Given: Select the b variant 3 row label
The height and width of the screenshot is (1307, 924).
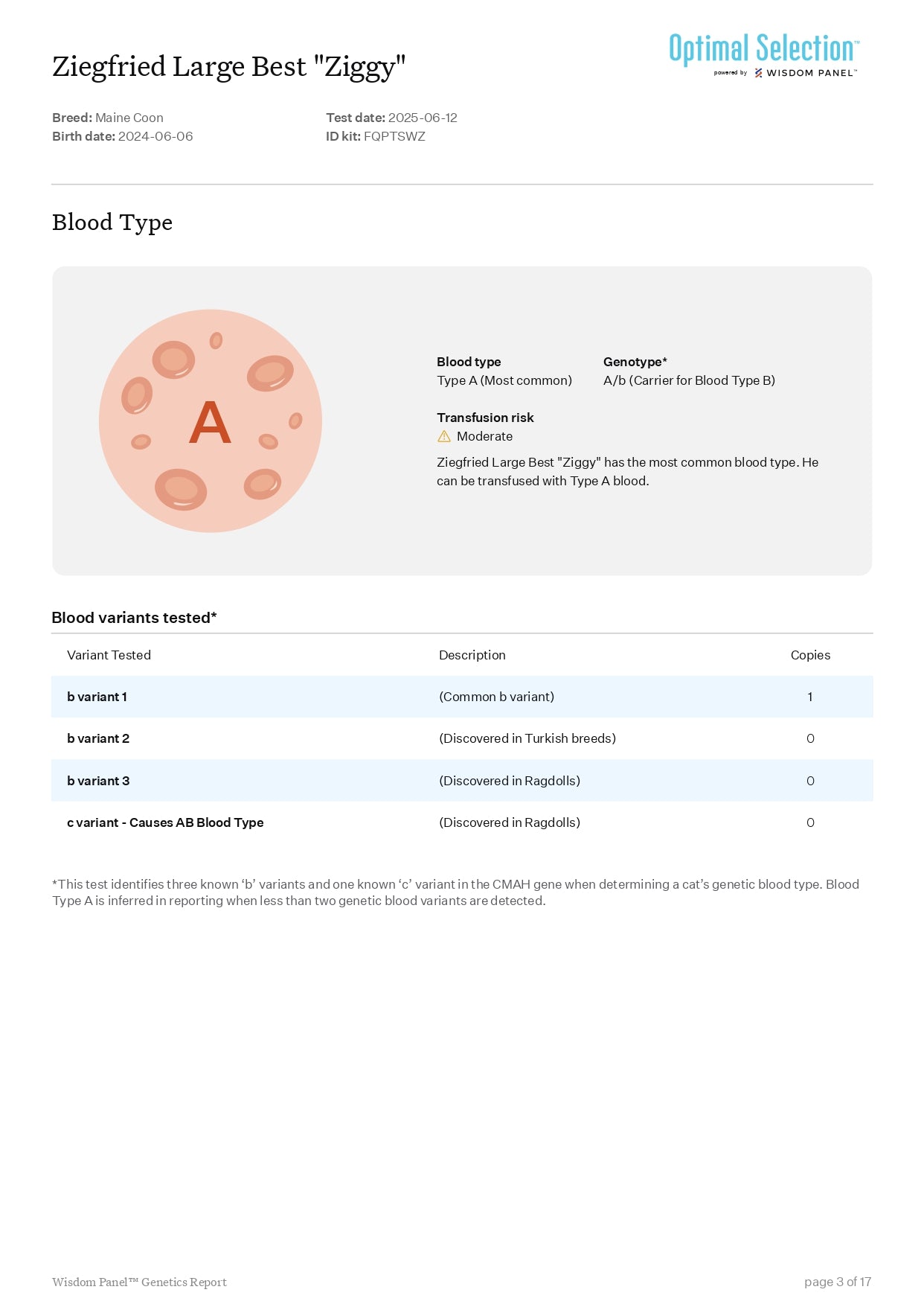Looking at the screenshot, I should pos(98,781).
